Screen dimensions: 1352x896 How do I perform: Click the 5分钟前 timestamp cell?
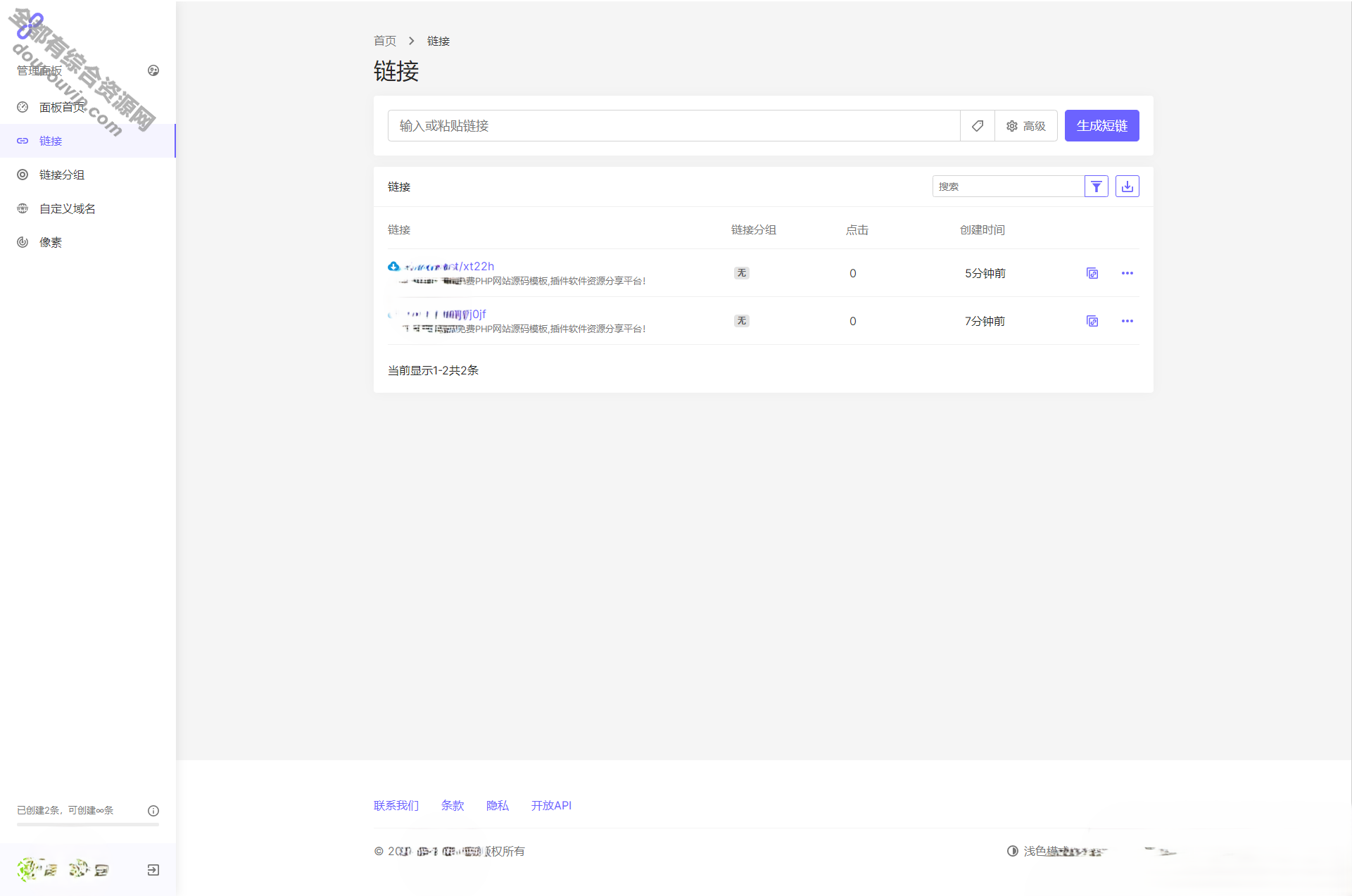click(985, 273)
